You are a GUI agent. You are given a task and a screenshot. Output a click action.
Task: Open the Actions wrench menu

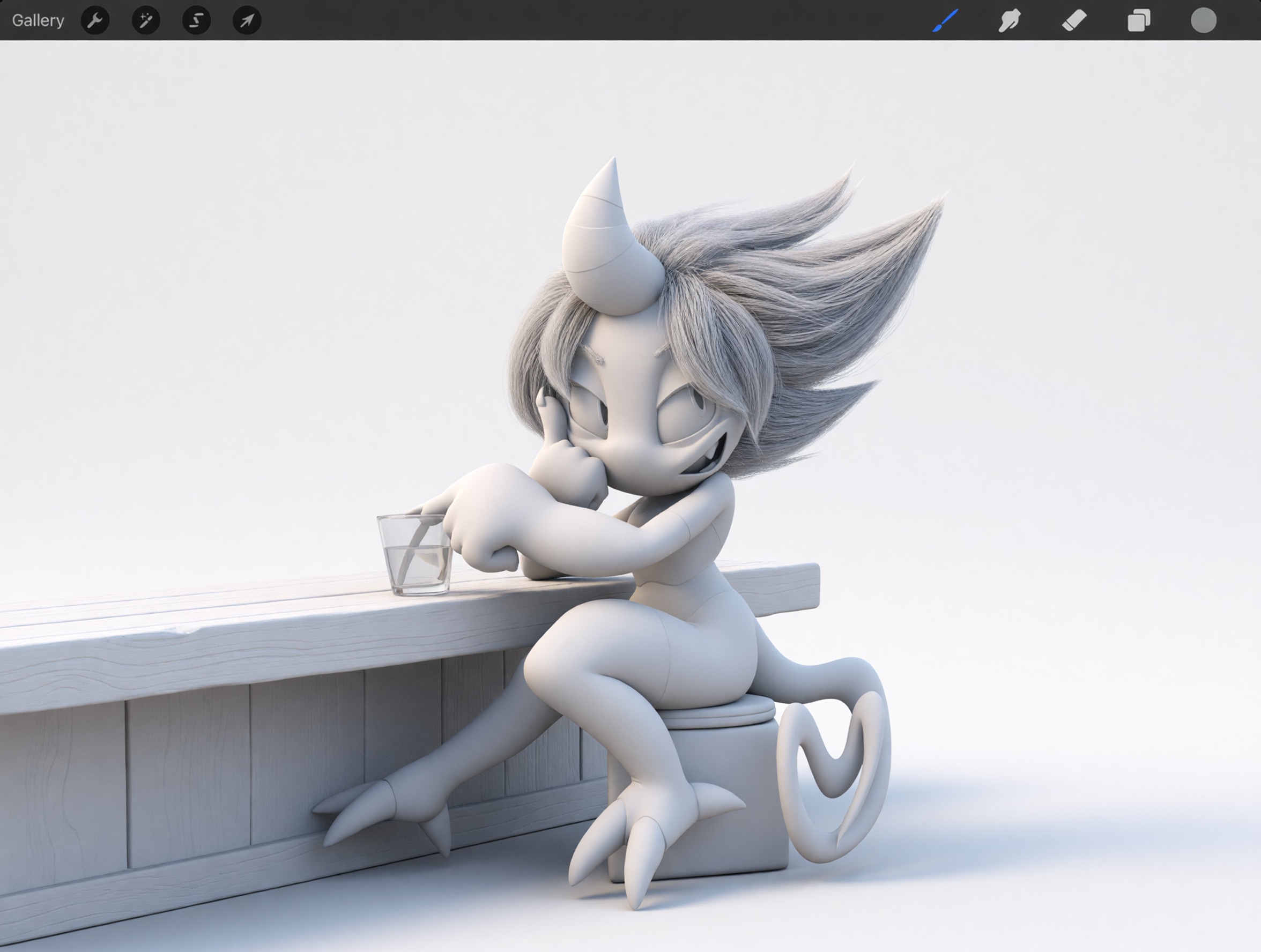click(x=95, y=20)
